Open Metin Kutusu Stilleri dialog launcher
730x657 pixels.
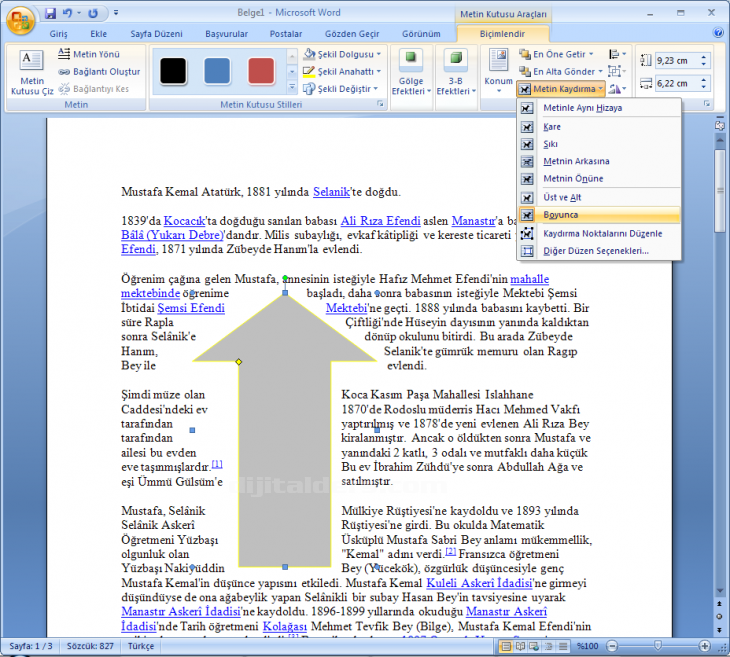(380, 104)
